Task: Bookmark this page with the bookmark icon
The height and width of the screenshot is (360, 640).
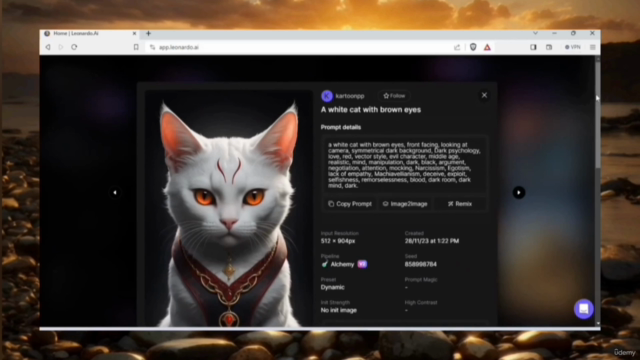Action: pyautogui.click(x=136, y=47)
